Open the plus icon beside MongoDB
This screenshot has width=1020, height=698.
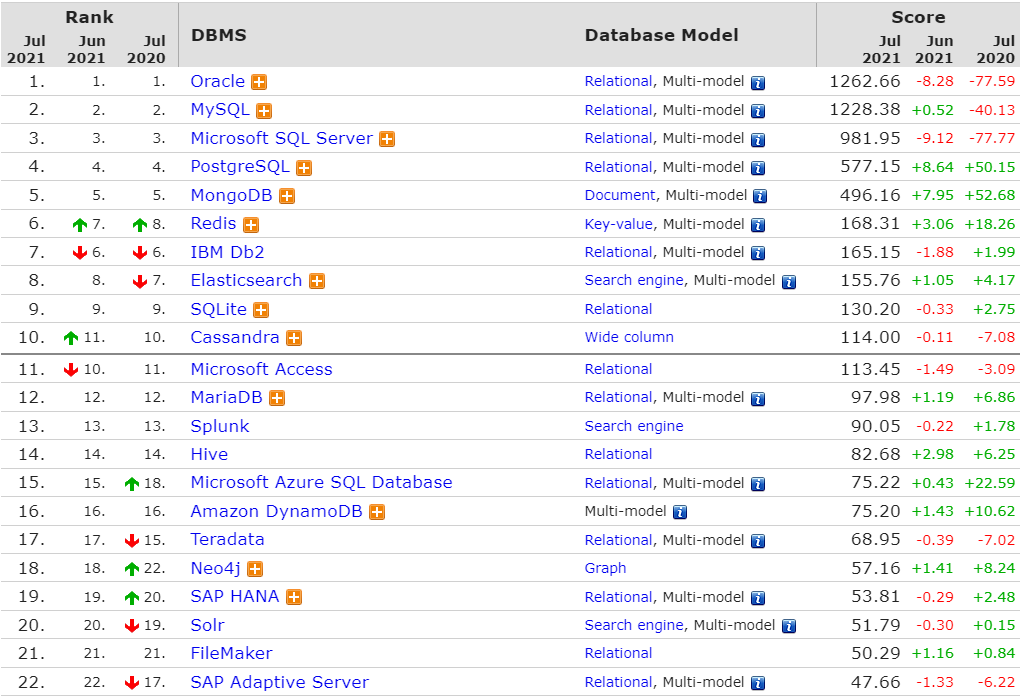tap(287, 196)
